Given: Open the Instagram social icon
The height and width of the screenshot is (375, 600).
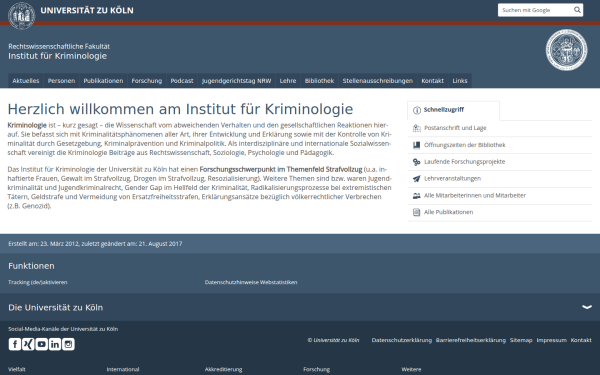Looking at the screenshot, I should click(68, 344).
